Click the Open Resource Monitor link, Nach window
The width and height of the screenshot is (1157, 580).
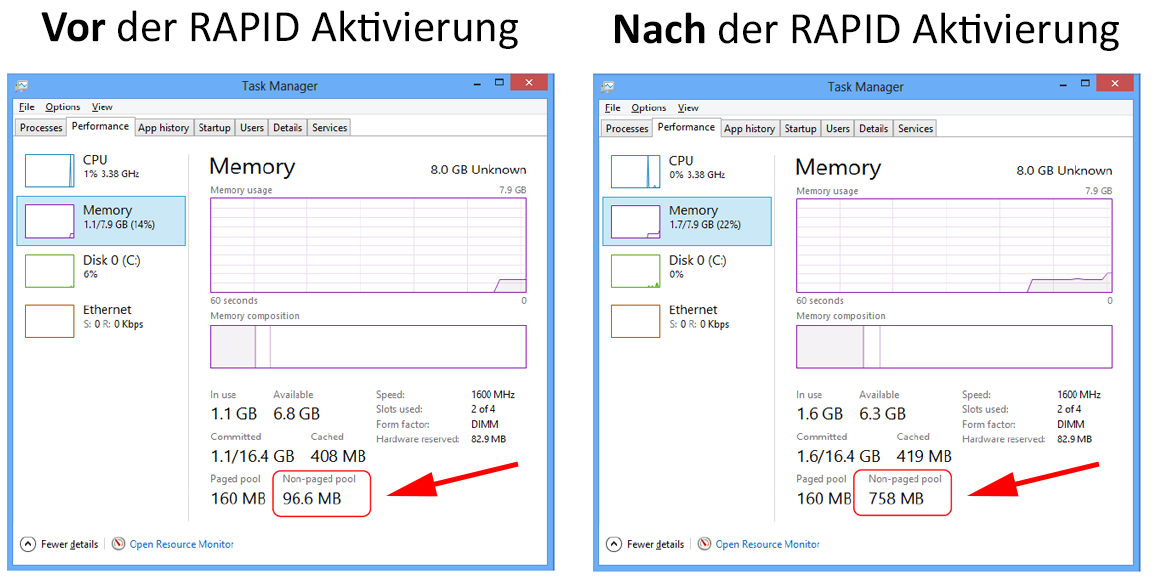click(767, 544)
